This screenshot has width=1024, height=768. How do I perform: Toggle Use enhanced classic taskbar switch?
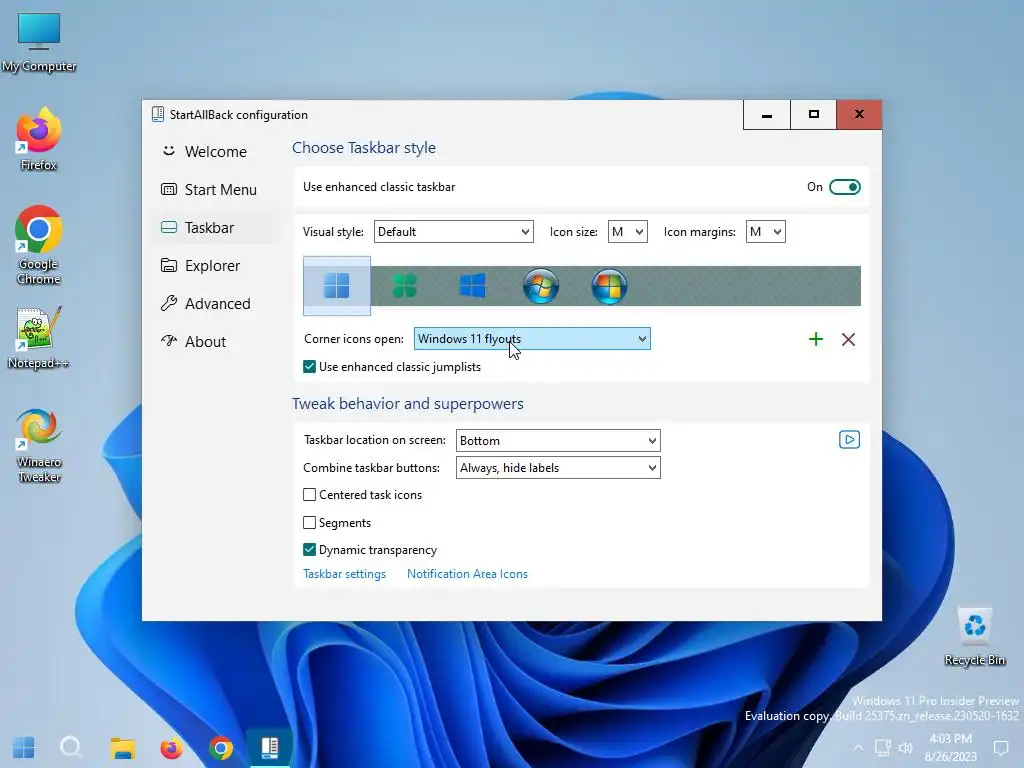pyautogui.click(x=844, y=187)
